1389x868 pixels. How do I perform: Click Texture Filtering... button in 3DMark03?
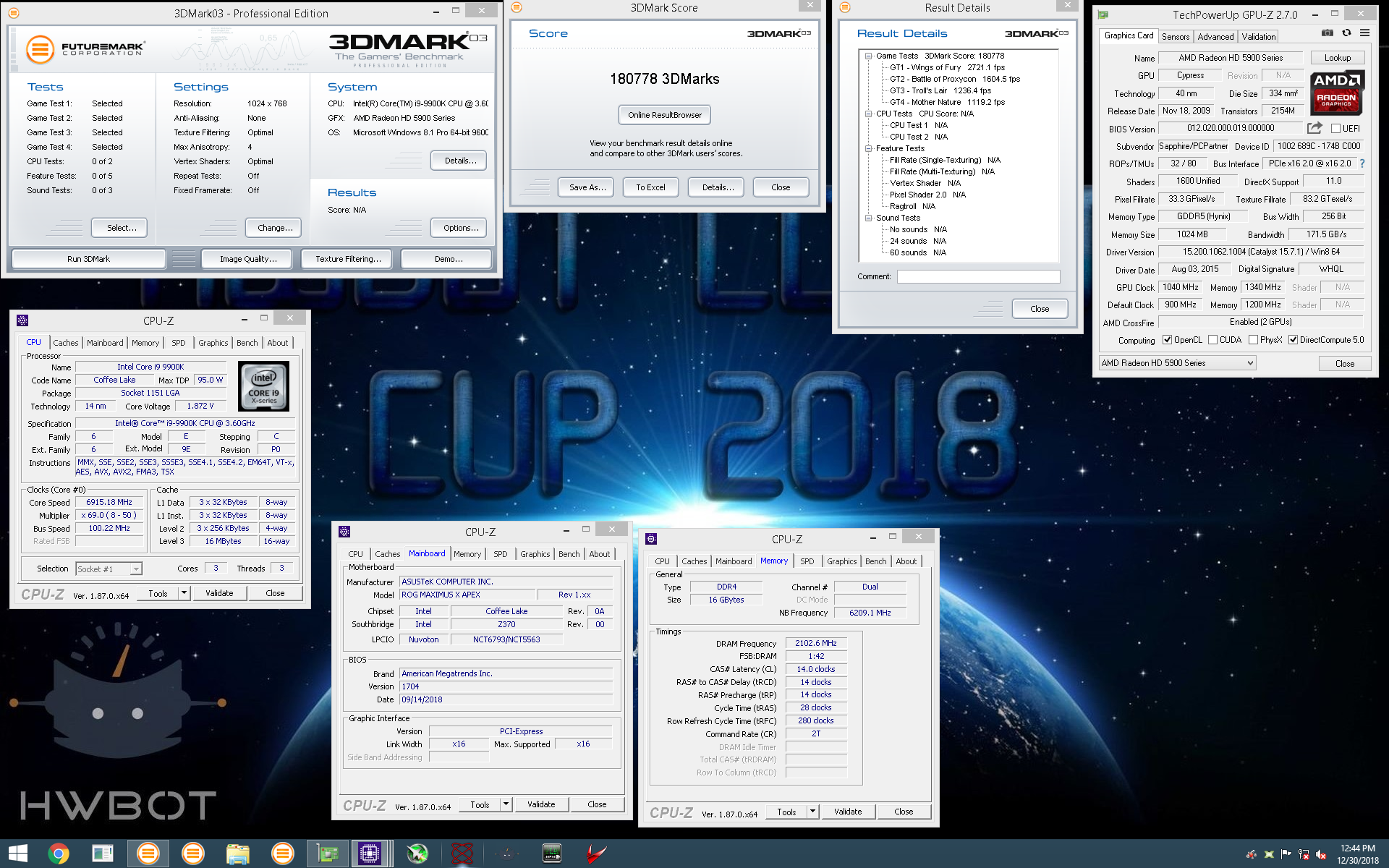(348, 259)
